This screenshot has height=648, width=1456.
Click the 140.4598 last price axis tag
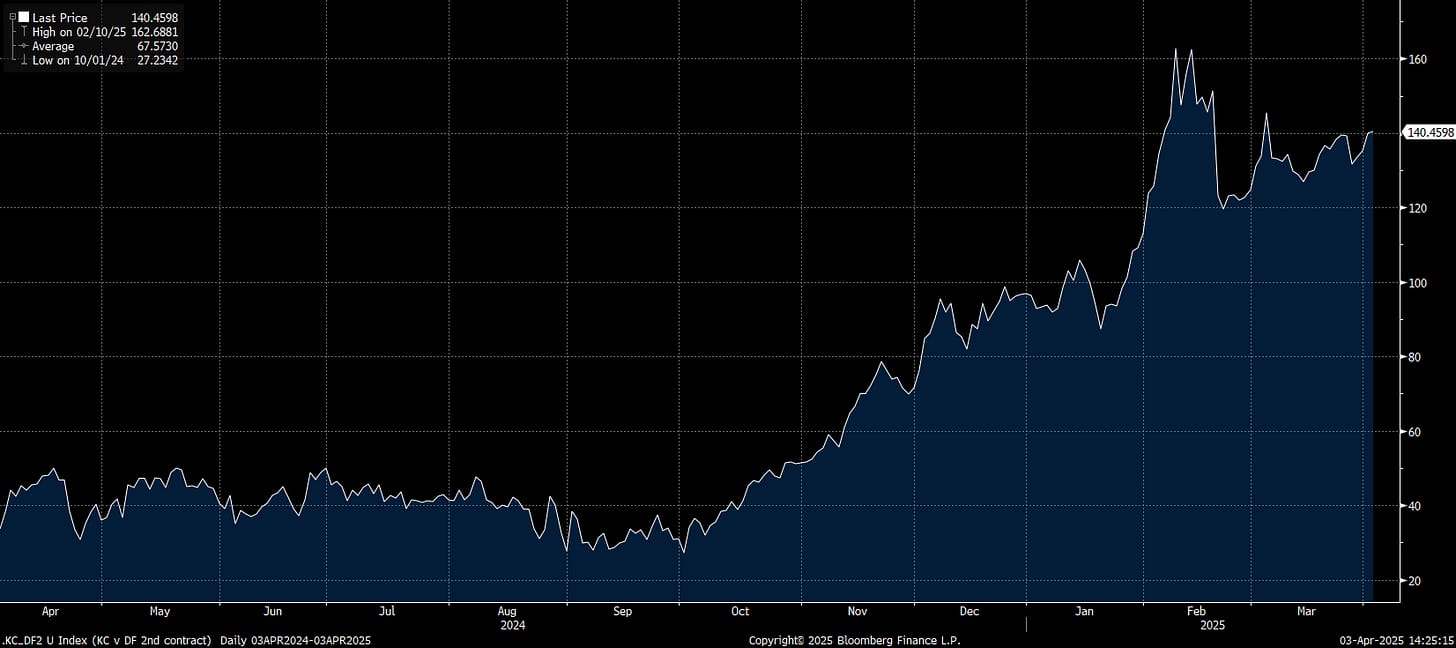pyautogui.click(x=1430, y=132)
